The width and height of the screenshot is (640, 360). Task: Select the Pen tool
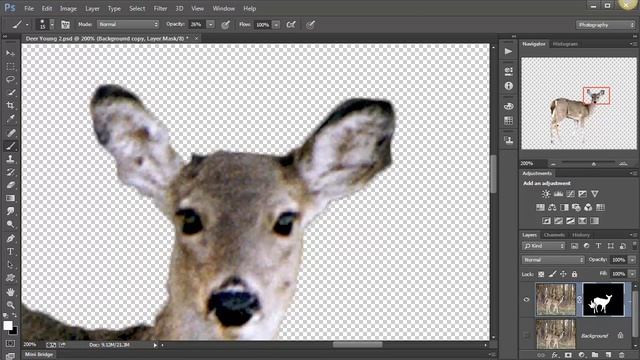tap(10, 238)
